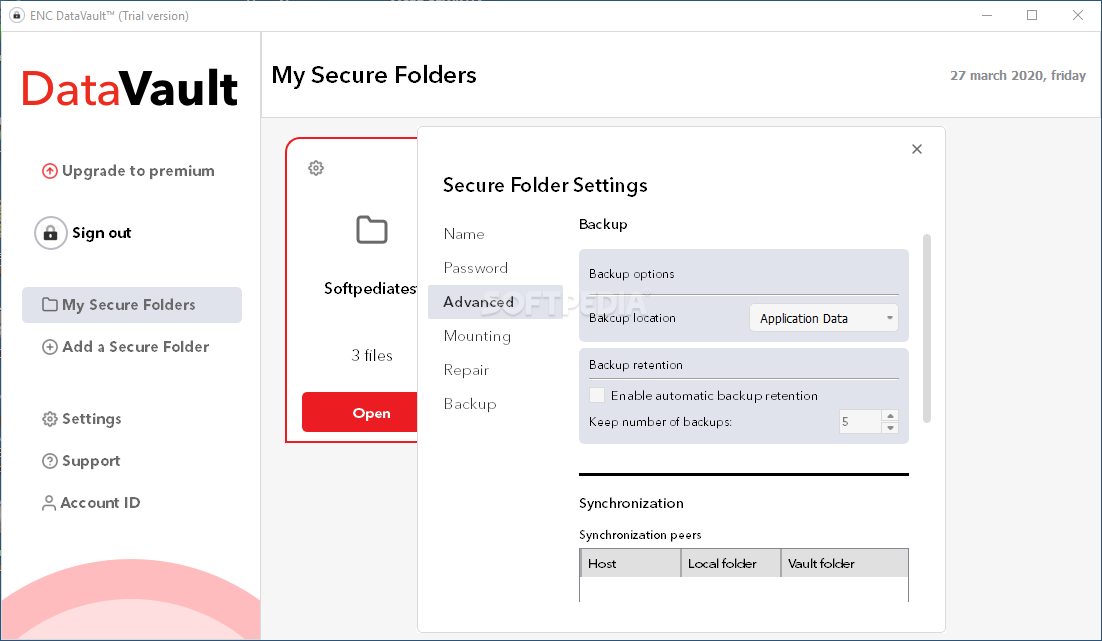Image resolution: width=1102 pixels, height=641 pixels.
Task: Click the 'Backup options' heading
Action: [x=632, y=274]
